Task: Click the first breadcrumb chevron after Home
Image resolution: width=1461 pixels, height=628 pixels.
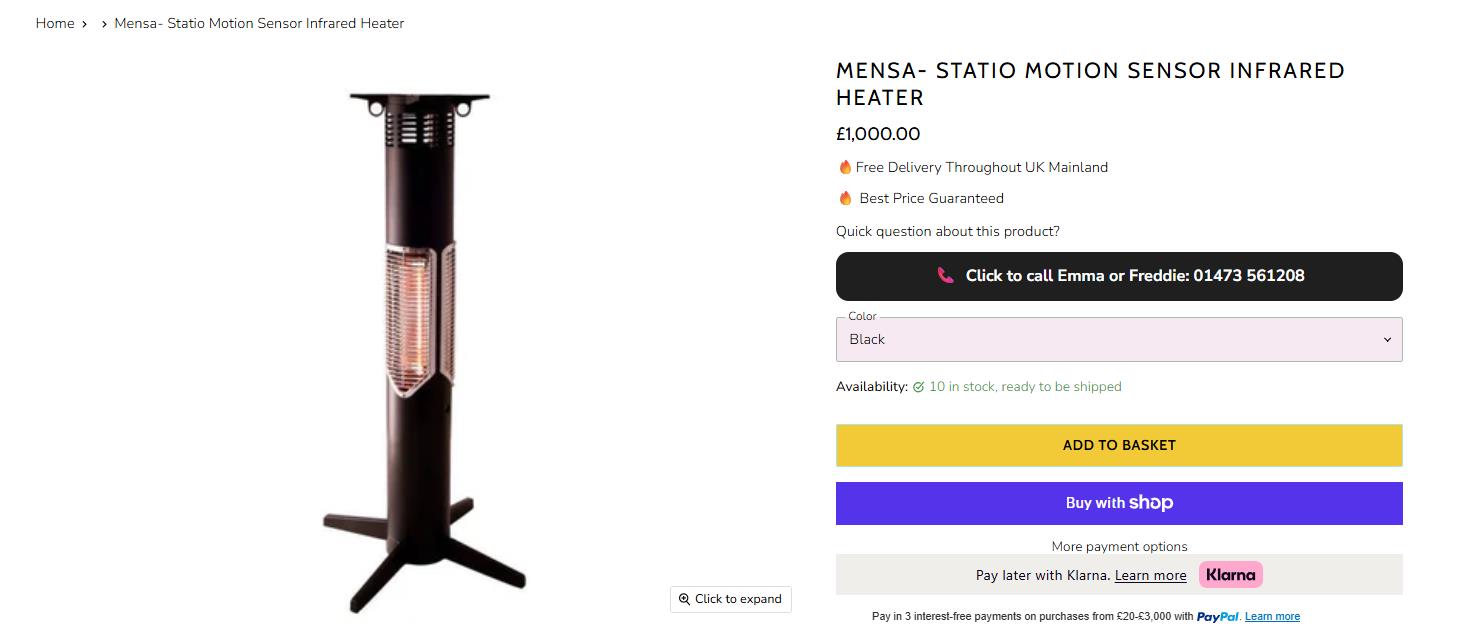Action: pos(85,23)
